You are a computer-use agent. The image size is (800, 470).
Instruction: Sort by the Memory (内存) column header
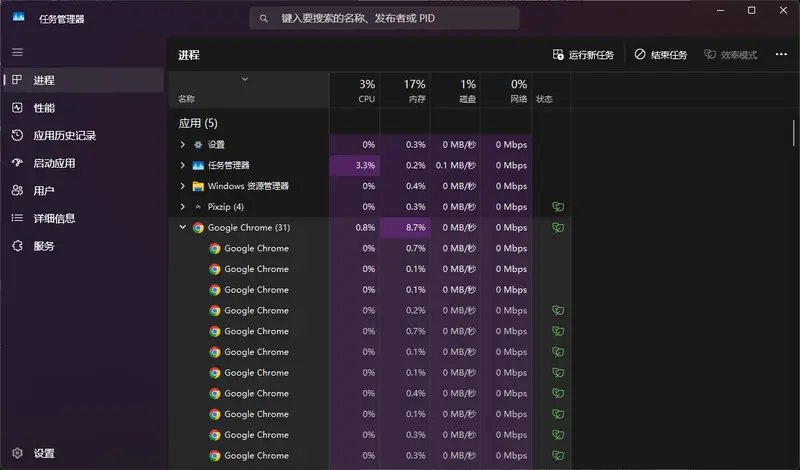tap(405, 90)
